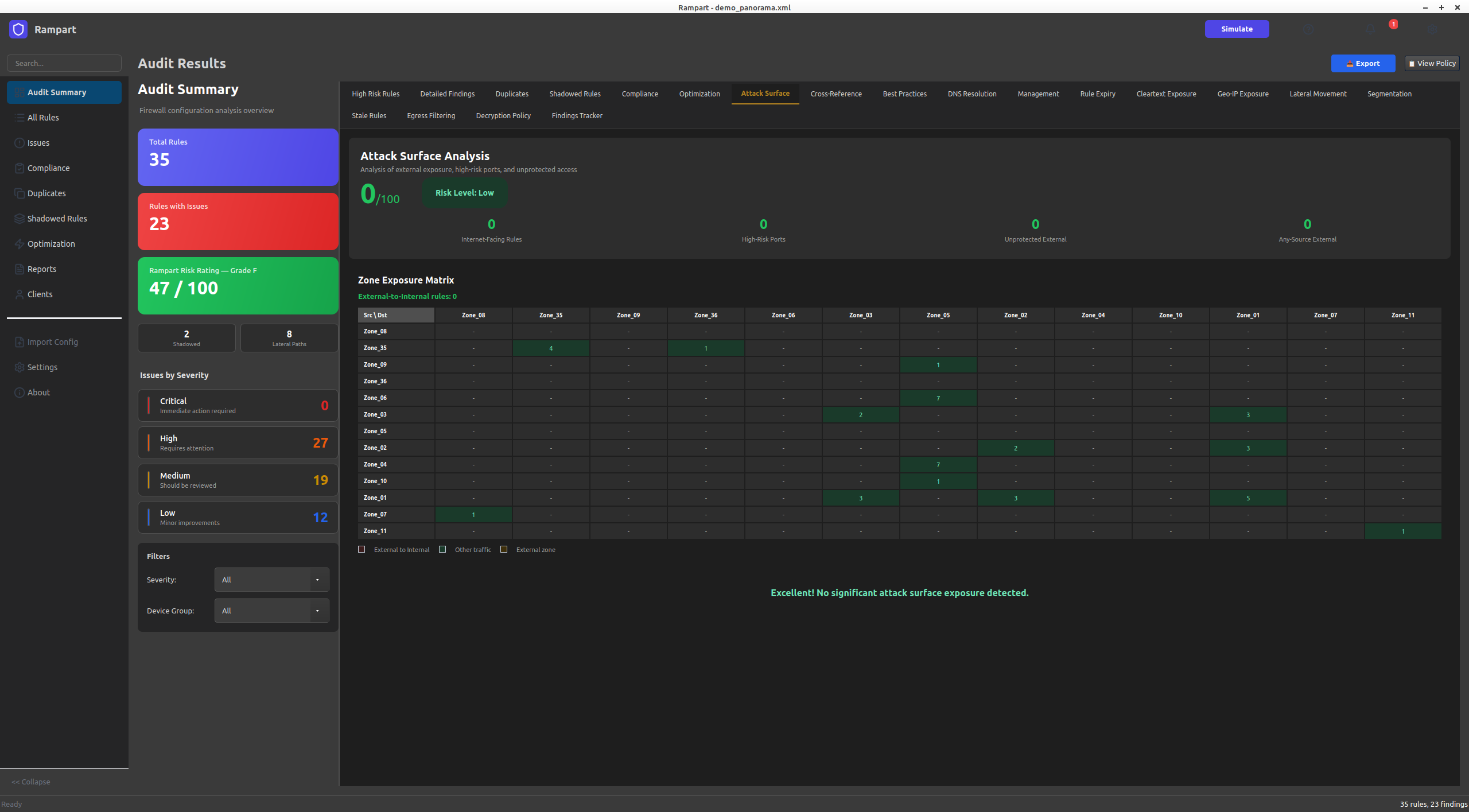Collapse the sidebar with << Collapse

tap(31, 782)
